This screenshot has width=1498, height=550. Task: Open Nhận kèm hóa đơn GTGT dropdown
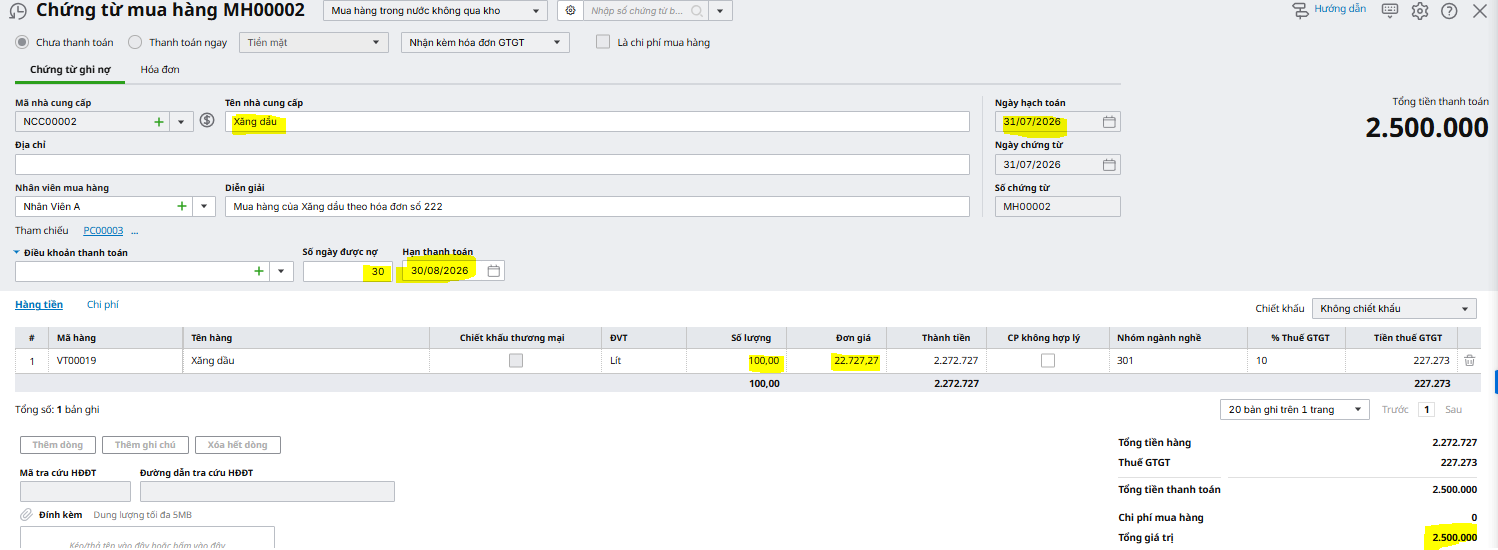(485, 42)
